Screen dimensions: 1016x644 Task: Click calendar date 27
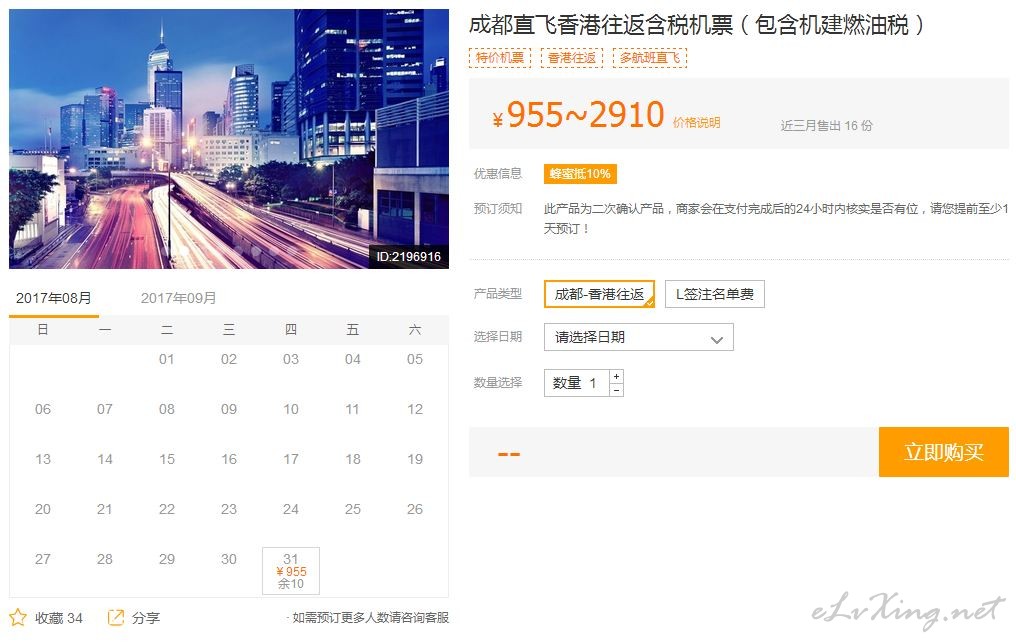tap(43, 558)
